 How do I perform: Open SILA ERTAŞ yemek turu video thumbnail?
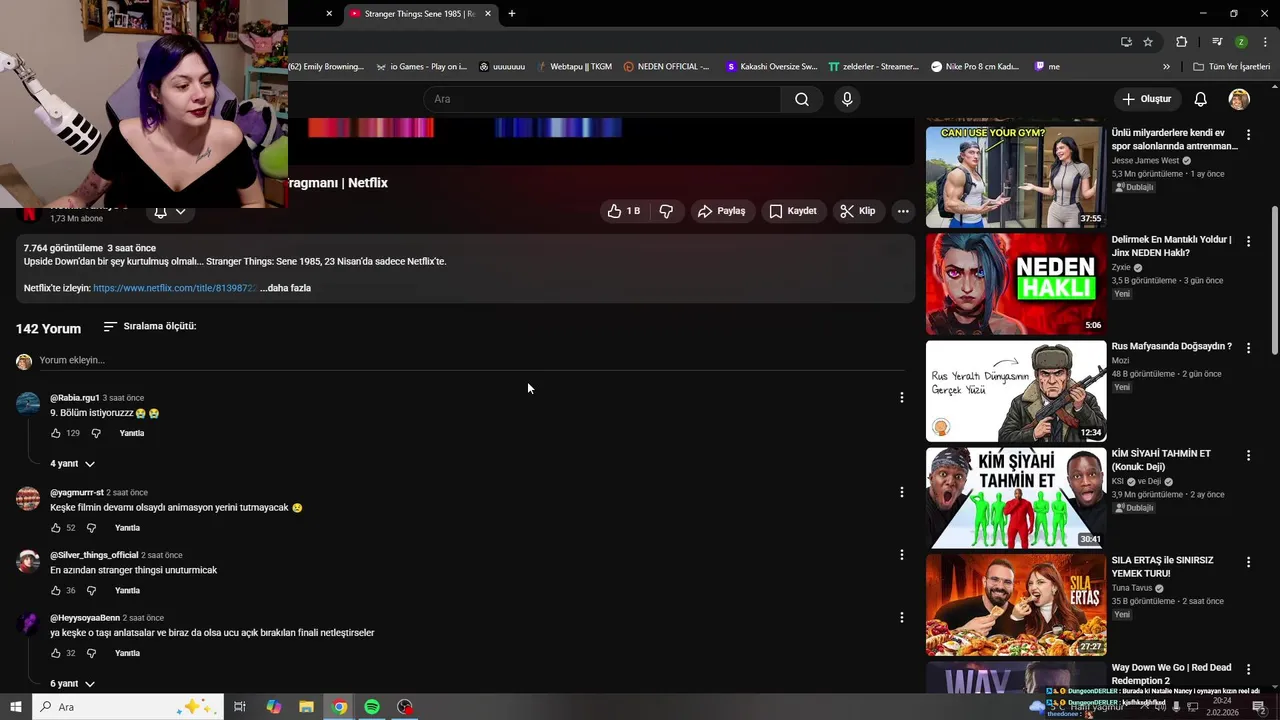(1016, 605)
